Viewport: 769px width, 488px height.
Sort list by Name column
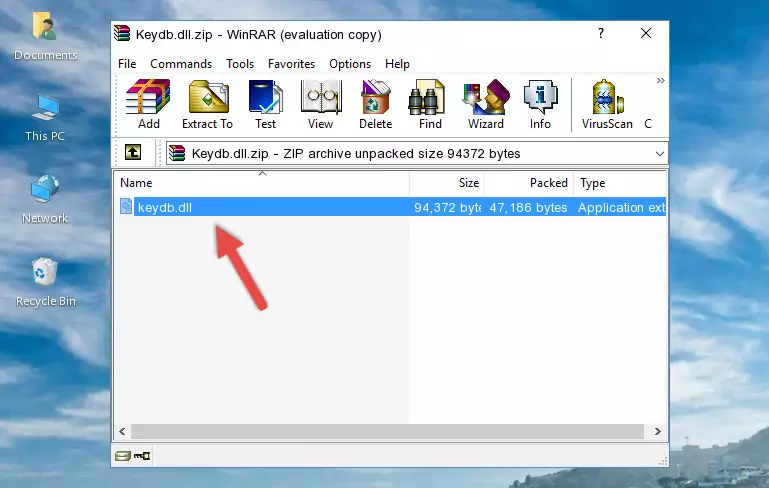point(262,183)
